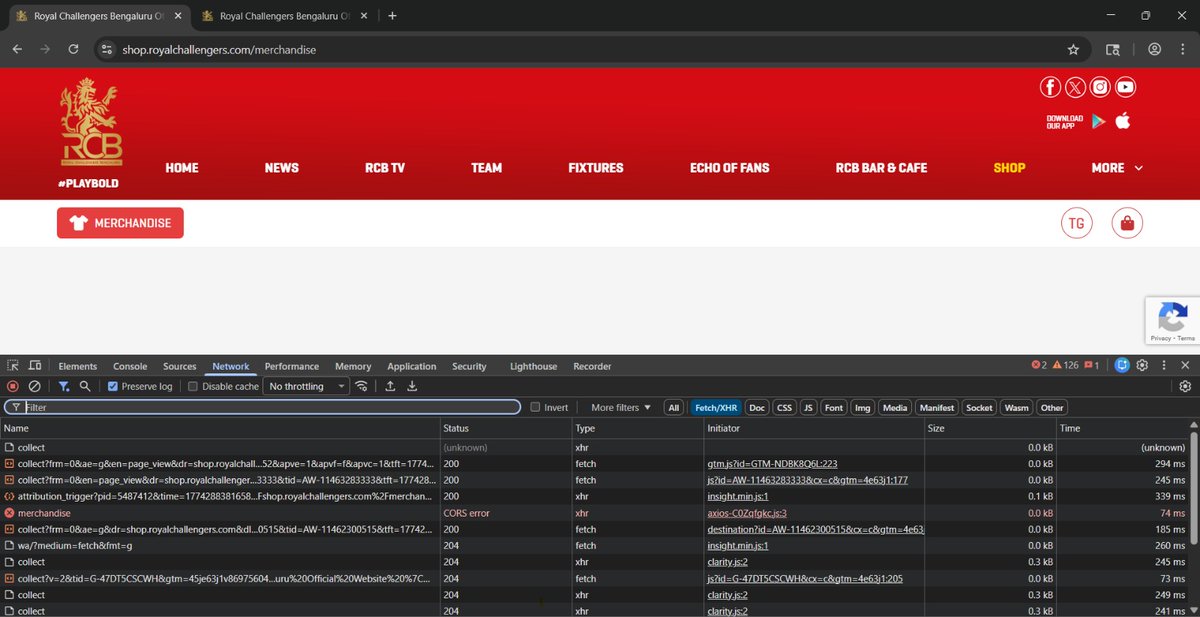Open Chrome profile icon
1200x617 pixels.
point(1154,49)
